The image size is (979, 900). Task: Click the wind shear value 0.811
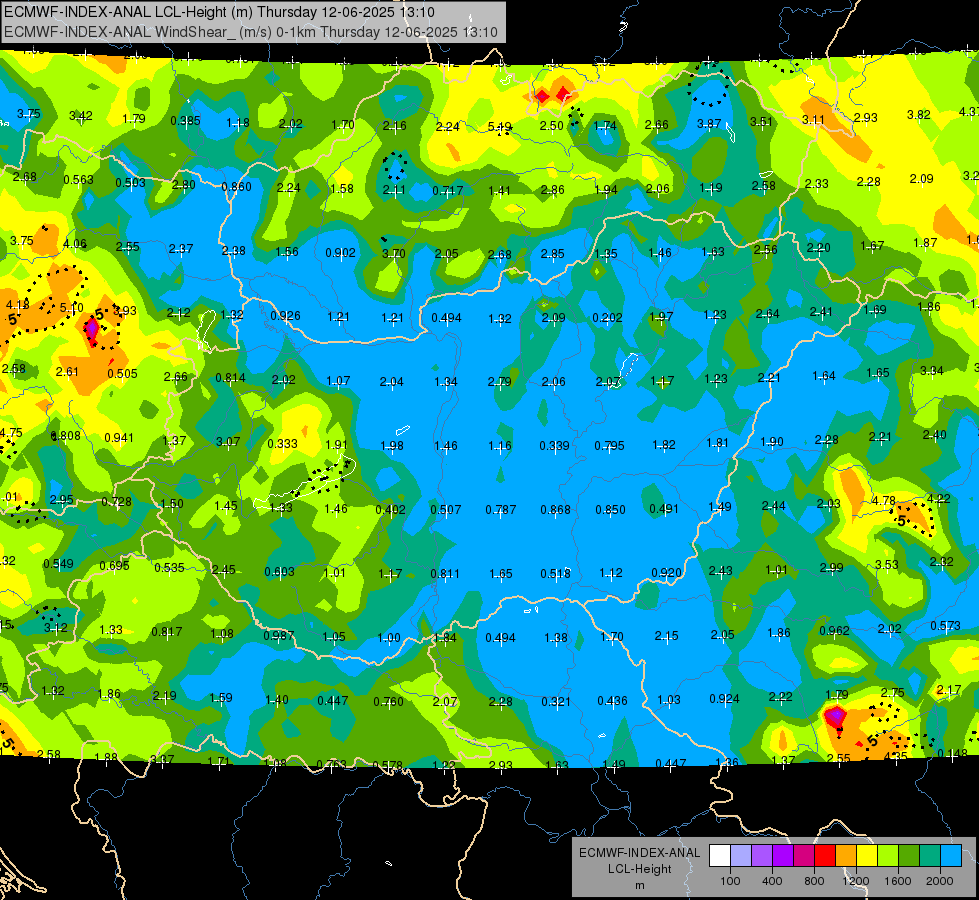pyautogui.click(x=445, y=573)
